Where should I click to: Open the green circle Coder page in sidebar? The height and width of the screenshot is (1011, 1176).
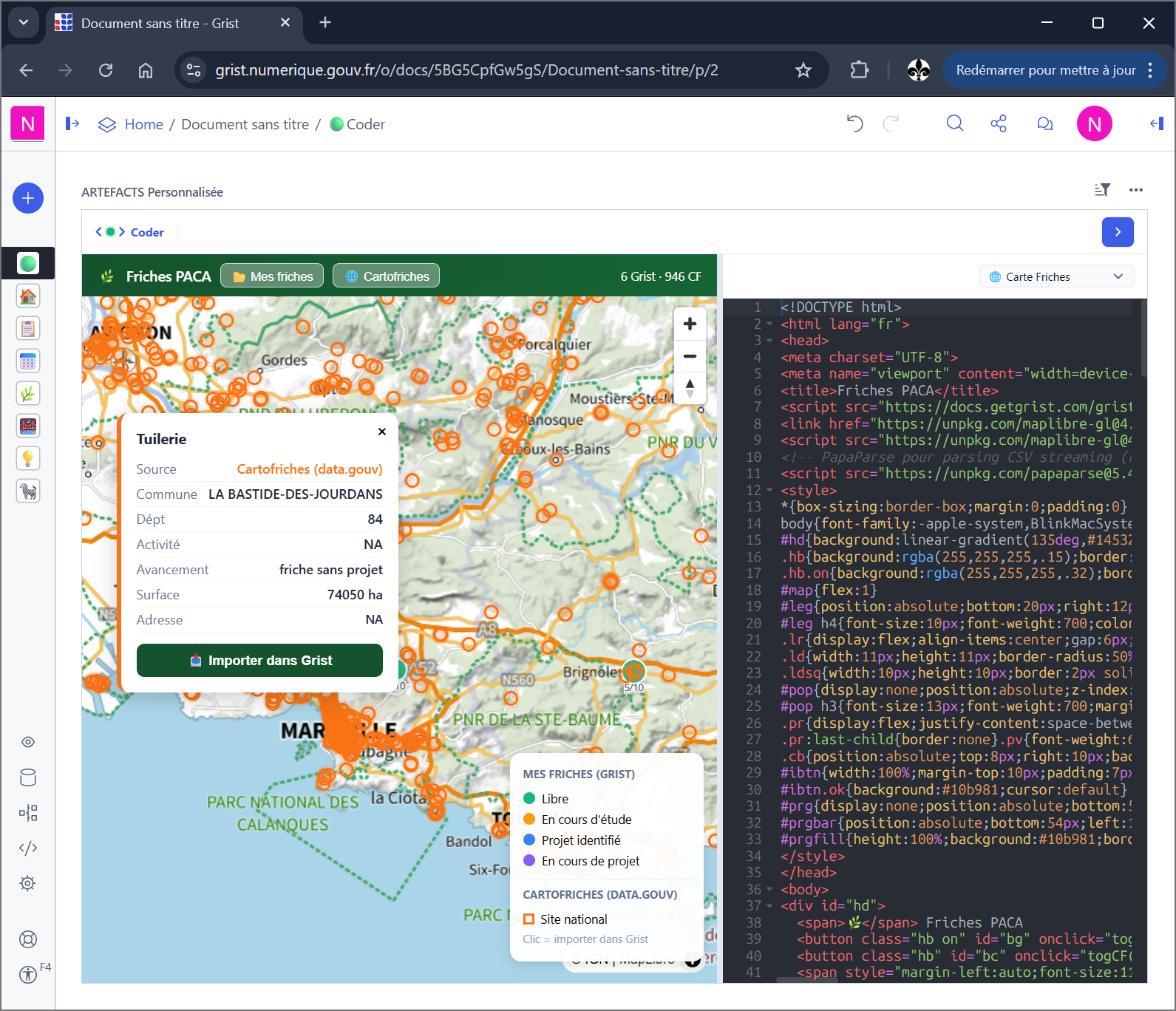pyautogui.click(x=28, y=263)
